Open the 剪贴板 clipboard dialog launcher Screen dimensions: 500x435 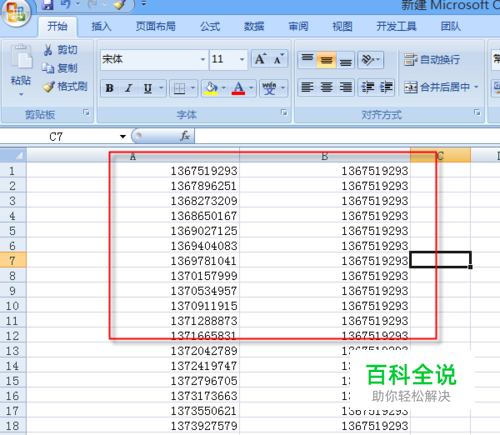[x=86, y=113]
